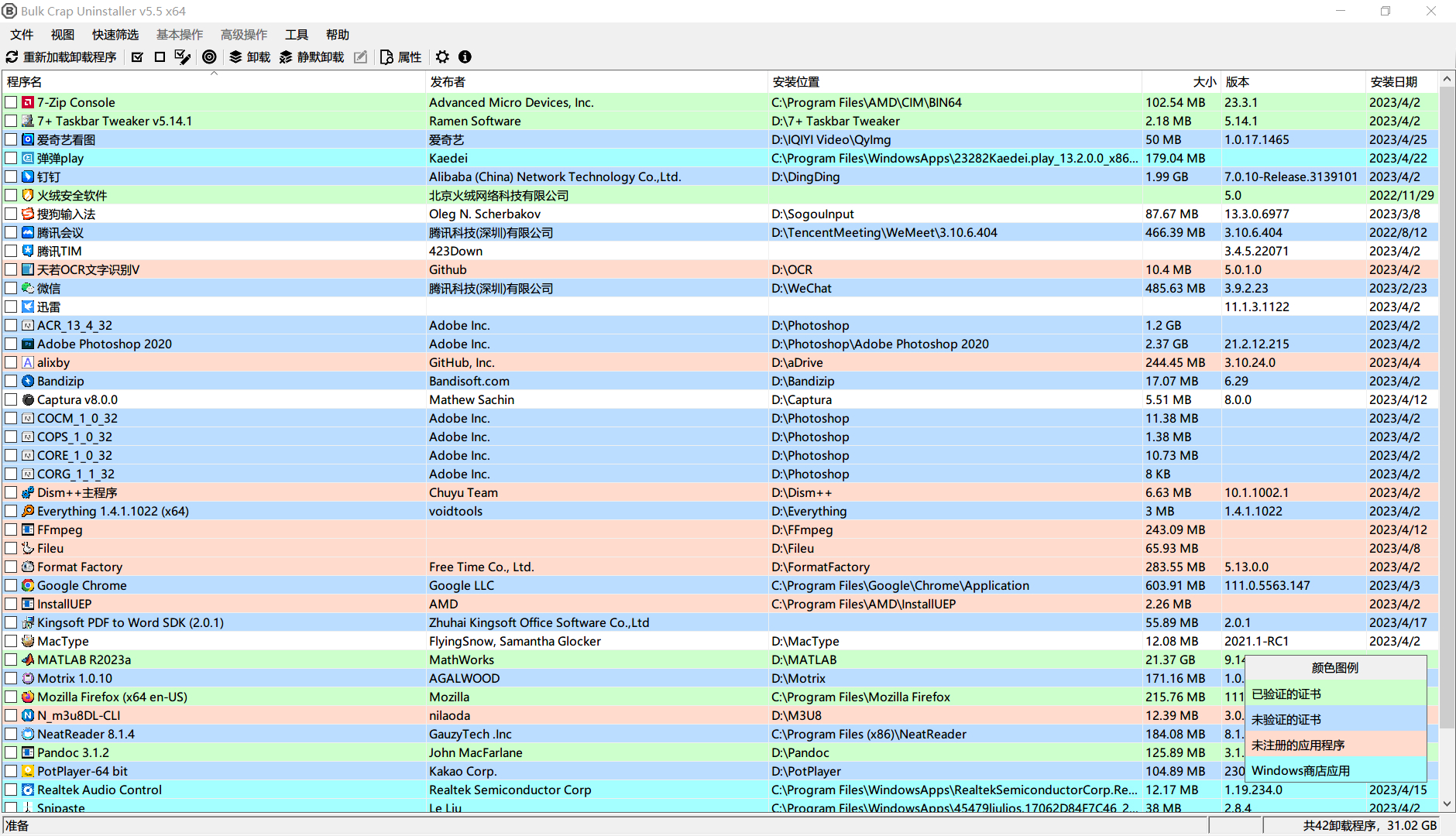Check the box next to Adobe Photoshop 2020
Image resolution: width=1456 pixels, height=836 pixels.
(x=11, y=344)
